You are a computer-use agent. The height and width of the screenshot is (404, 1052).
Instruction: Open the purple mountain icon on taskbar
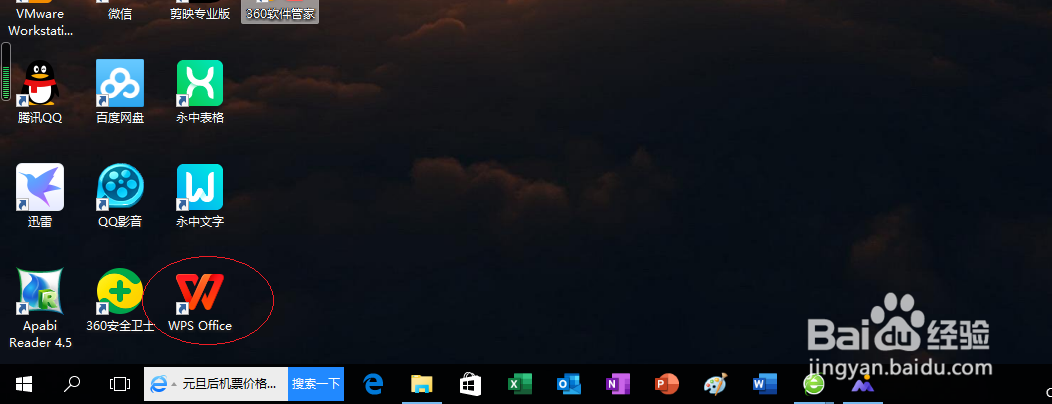click(x=861, y=384)
